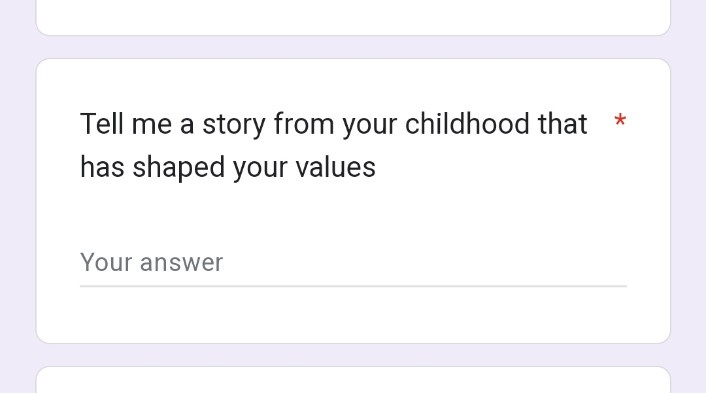Click the 'has shaped your values' line
This screenshot has height=393, width=706.
pyautogui.click(x=228, y=167)
